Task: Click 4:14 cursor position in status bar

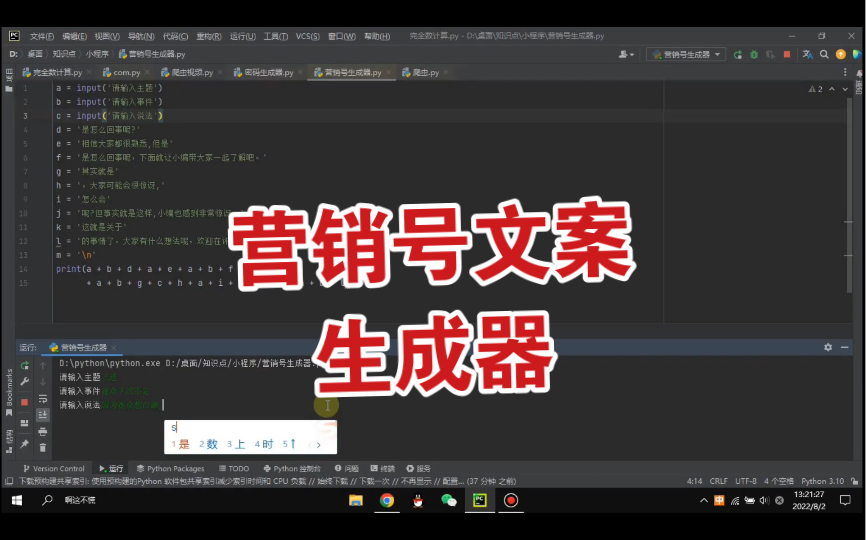Action: pyautogui.click(x=694, y=481)
